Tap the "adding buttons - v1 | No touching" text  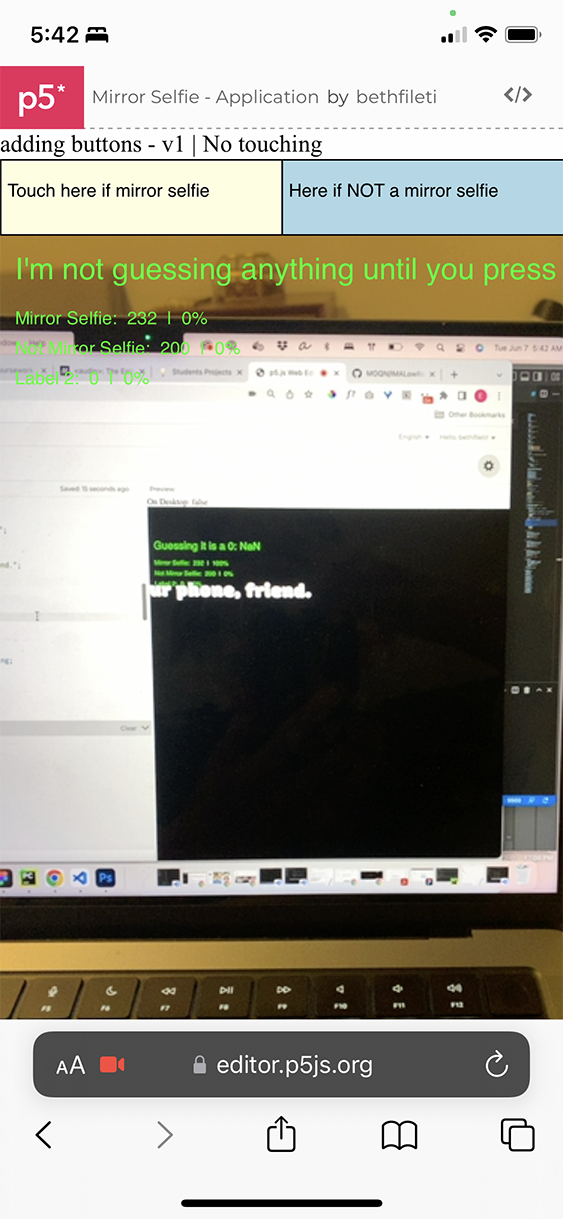[161, 144]
